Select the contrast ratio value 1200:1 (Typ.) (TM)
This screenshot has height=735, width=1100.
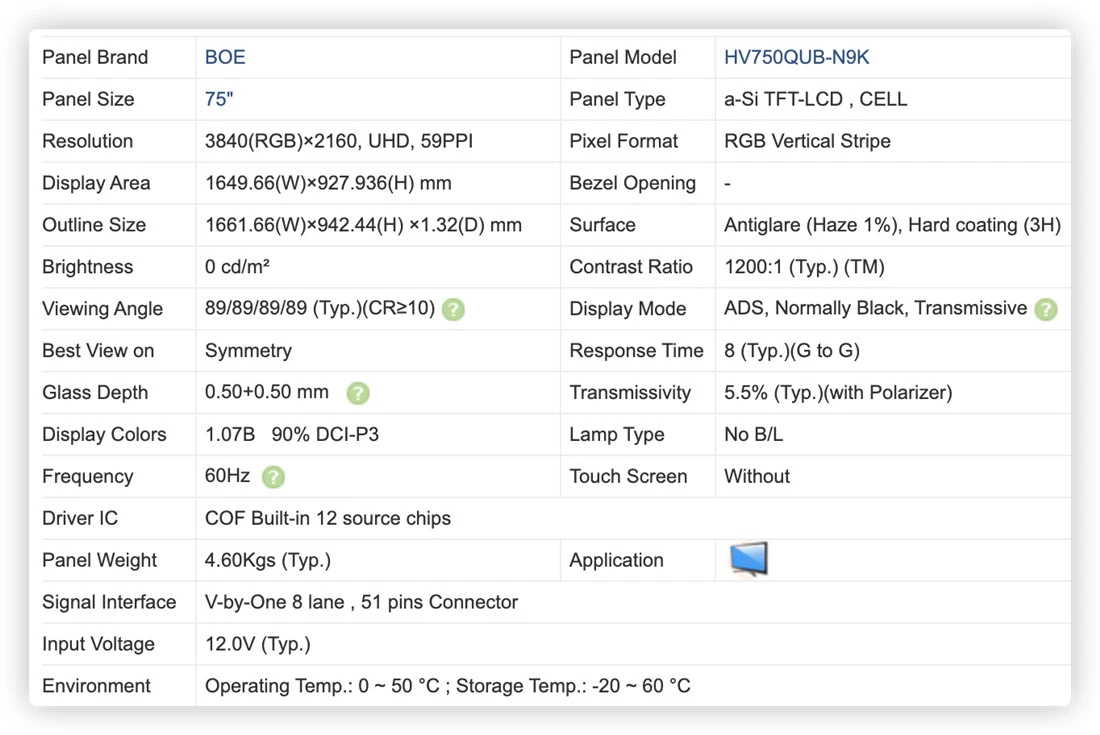tap(804, 267)
